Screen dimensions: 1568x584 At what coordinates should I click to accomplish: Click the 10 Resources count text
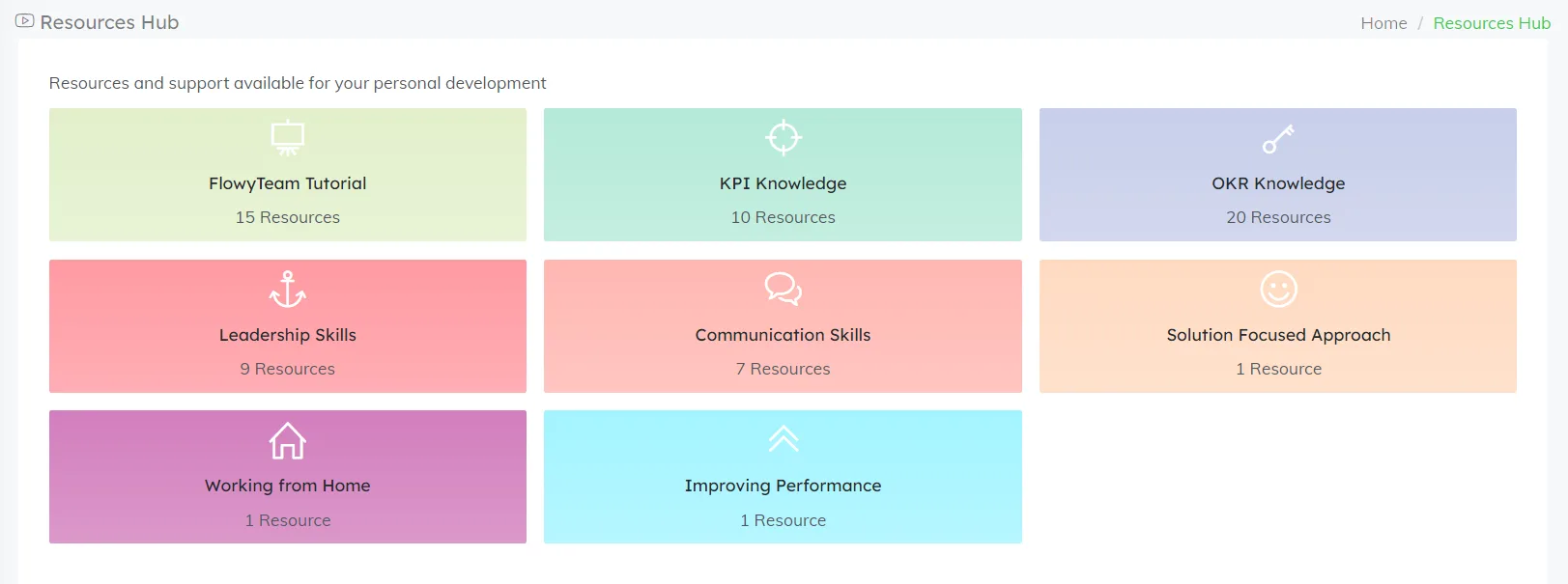click(784, 217)
